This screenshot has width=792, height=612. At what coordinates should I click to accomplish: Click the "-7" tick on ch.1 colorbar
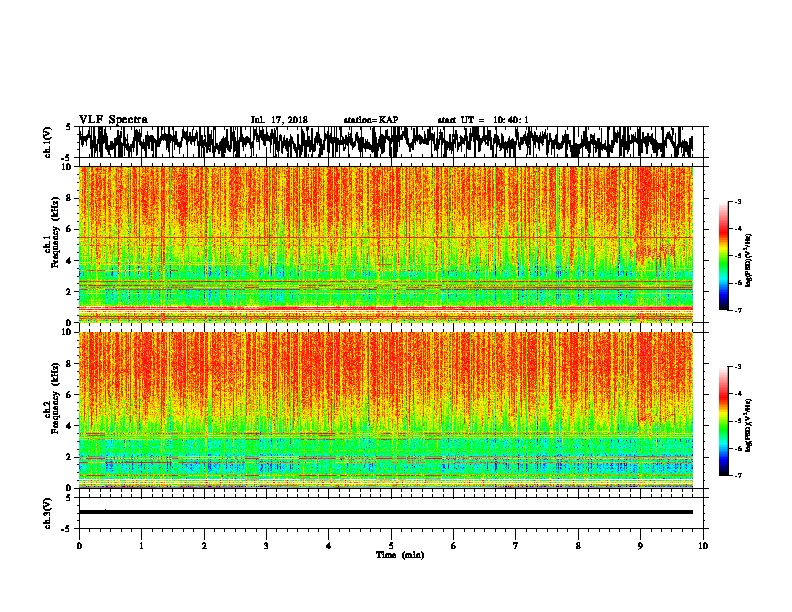click(737, 311)
